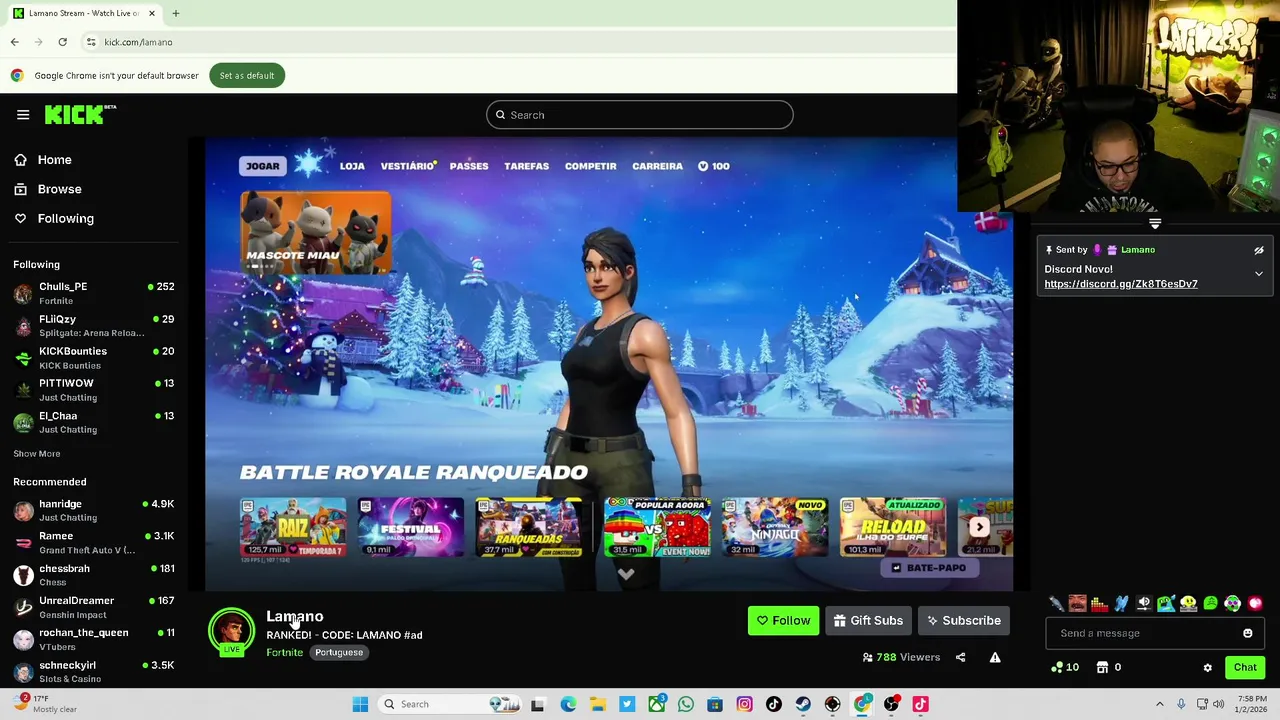Insert the red circle emote

point(1255,603)
